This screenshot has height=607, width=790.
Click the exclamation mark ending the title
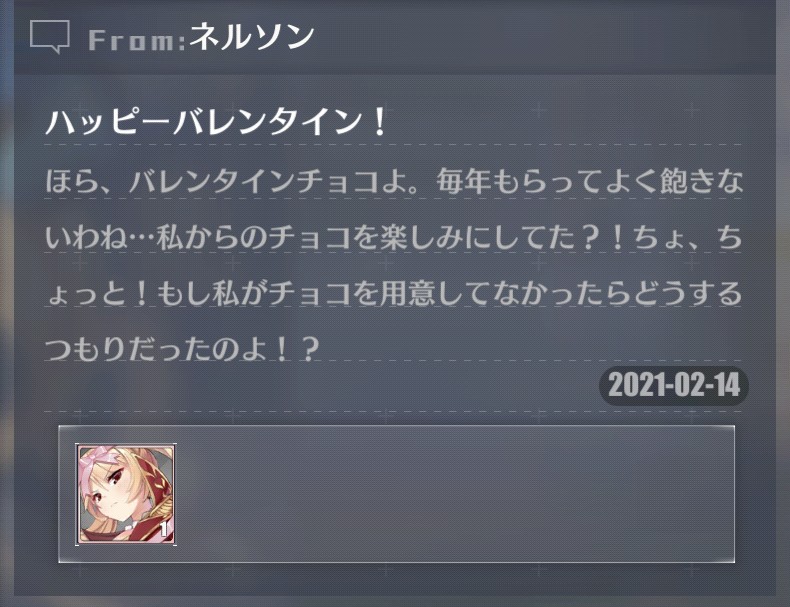pos(378,121)
